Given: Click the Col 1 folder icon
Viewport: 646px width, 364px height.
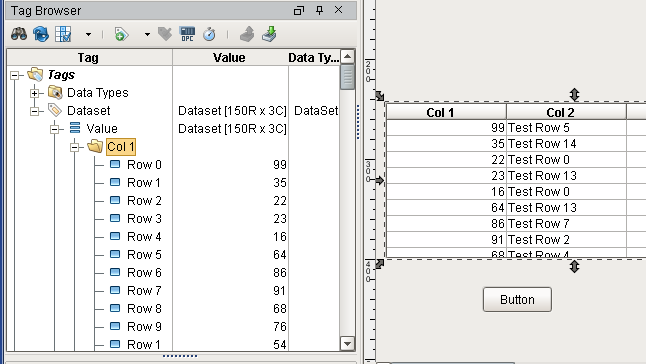Looking at the screenshot, I should [95, 146].
